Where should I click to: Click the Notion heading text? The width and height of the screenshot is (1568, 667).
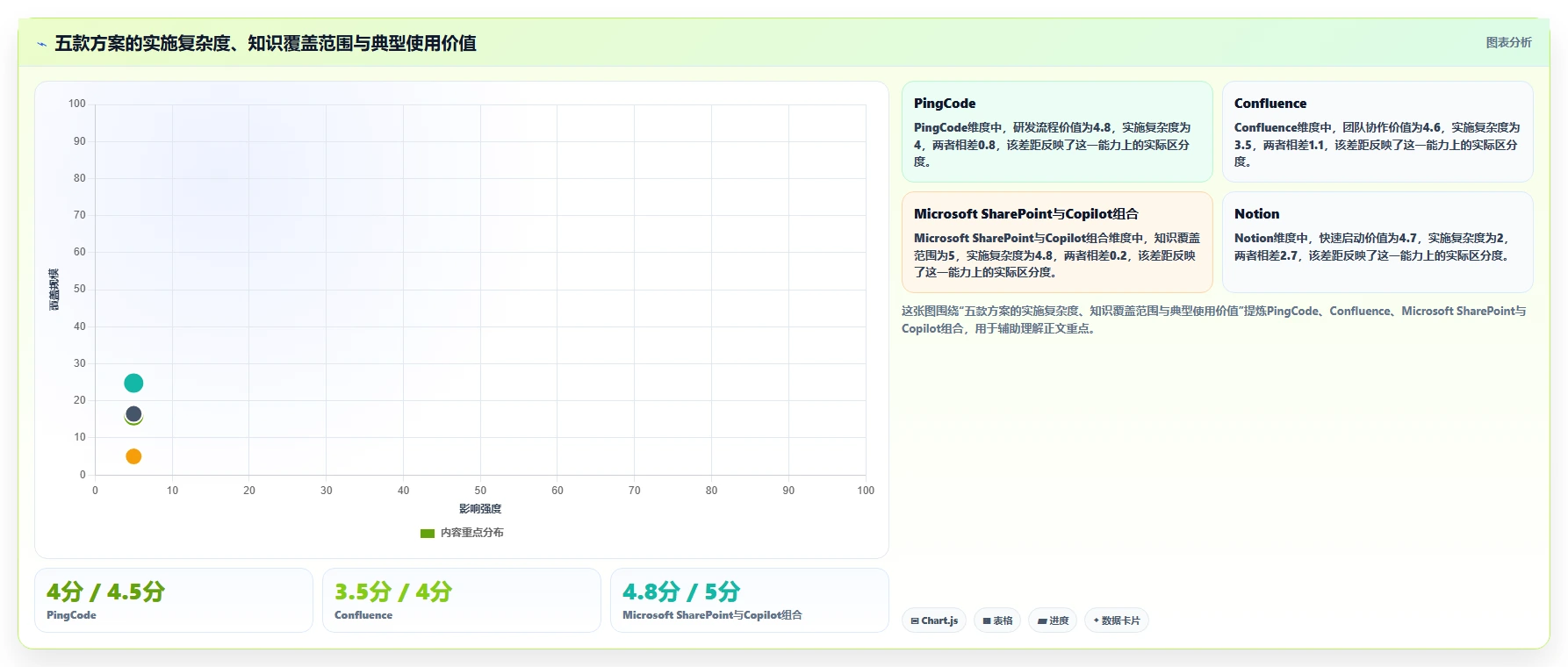pos(1257,214)
